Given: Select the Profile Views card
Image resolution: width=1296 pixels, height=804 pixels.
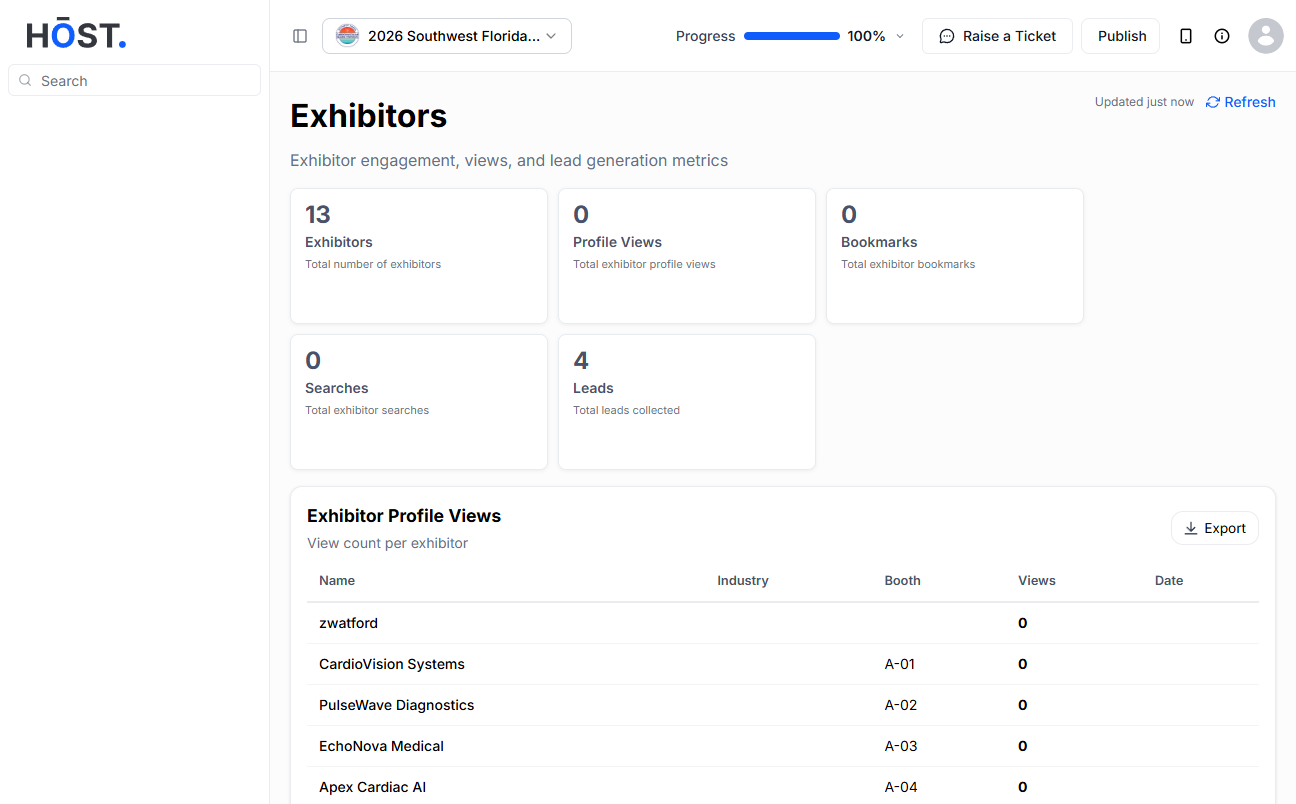Looking at the screenshot, I should click(687, 256).
